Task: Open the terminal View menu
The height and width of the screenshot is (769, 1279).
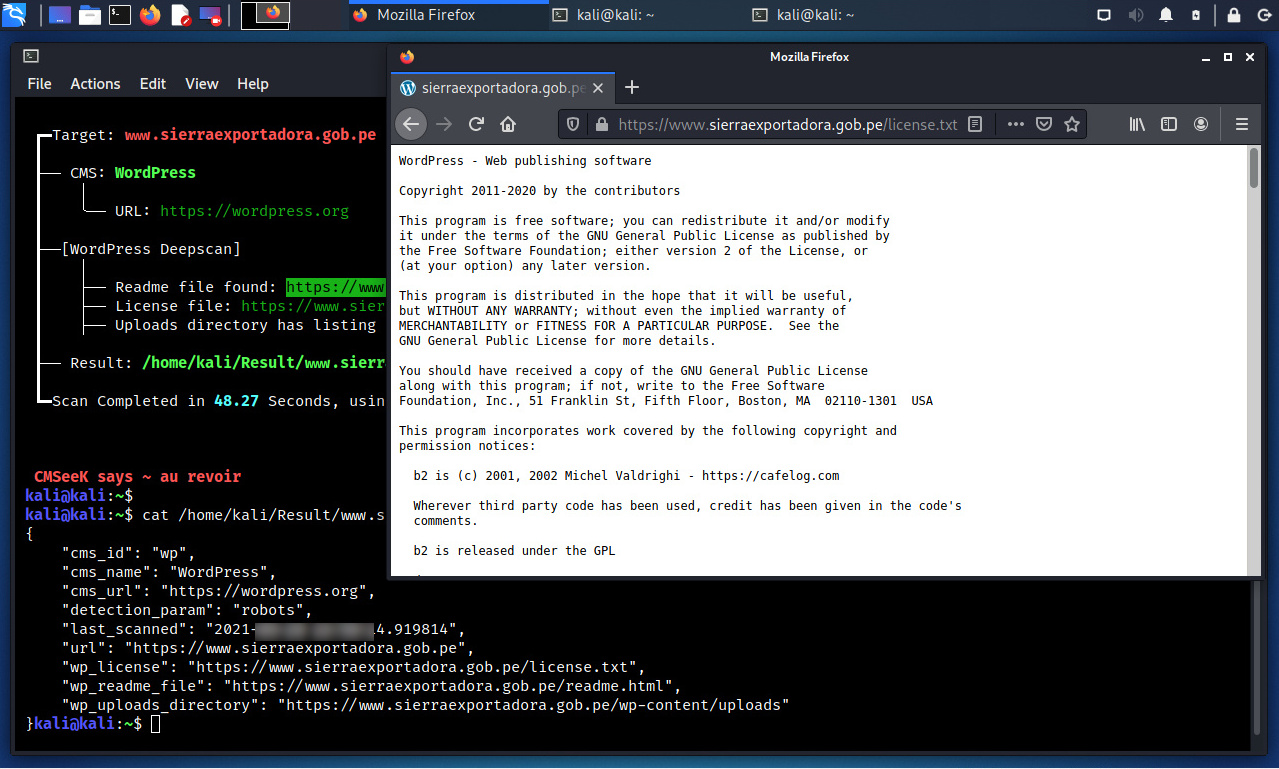Action: pyautogui.click(x=201, y=84)
